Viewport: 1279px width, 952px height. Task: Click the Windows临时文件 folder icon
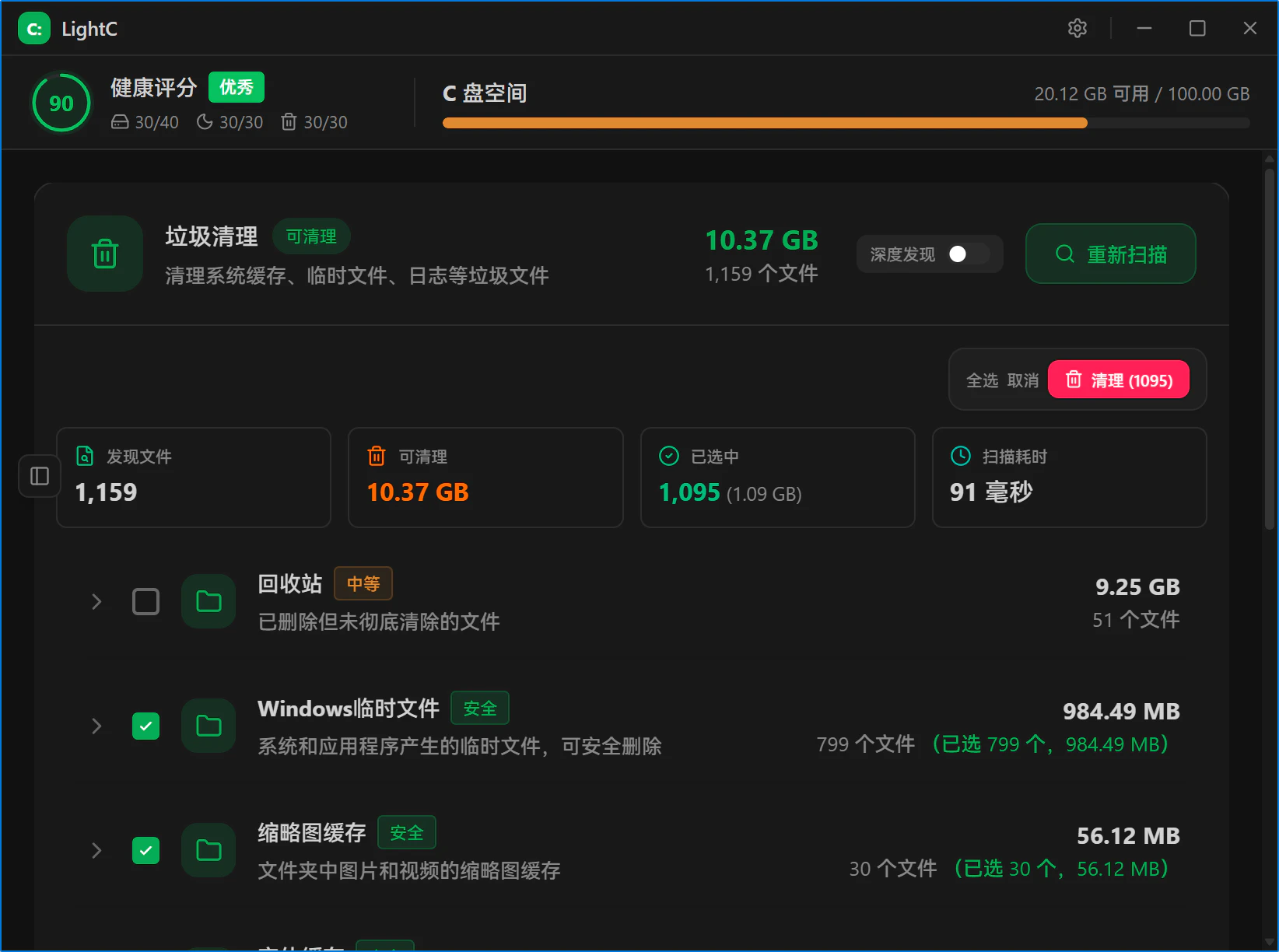pyautogui.click(x=208, y=726)
